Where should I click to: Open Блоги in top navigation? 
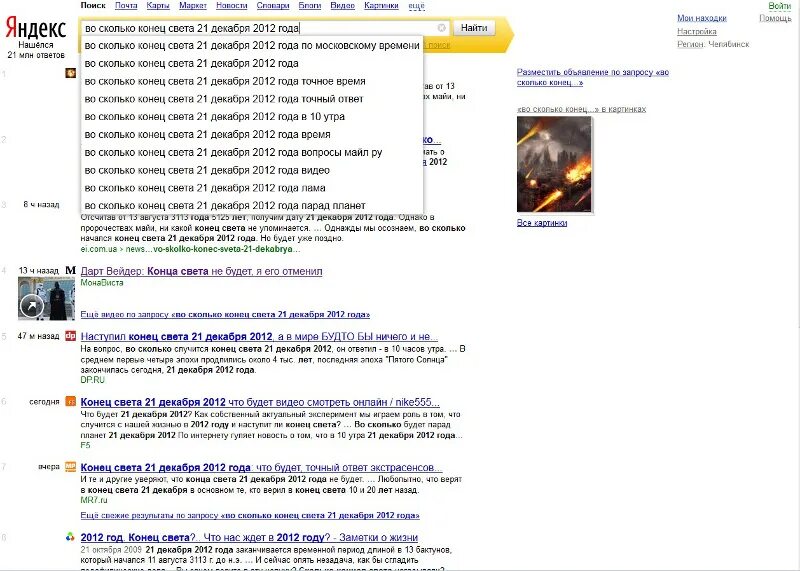[310, 6]
